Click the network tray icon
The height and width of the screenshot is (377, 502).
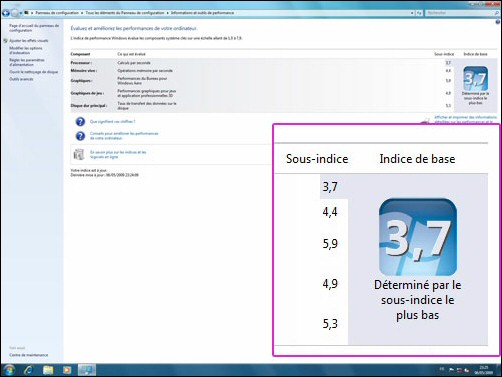coord(459,370)
